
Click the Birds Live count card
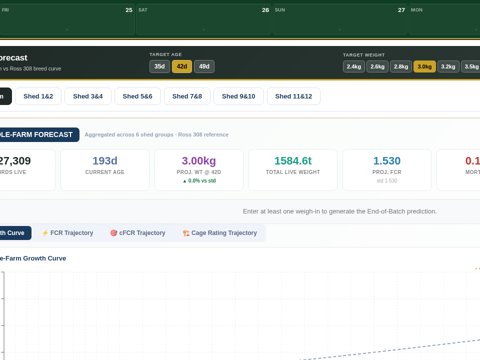(x=27, y=170)
